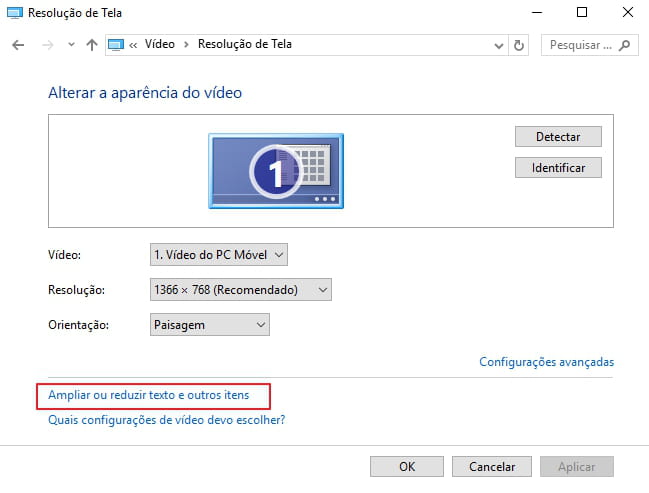Click the window title bar monitor icon
This screenshot has width=649, height=493.
point(15,13)
